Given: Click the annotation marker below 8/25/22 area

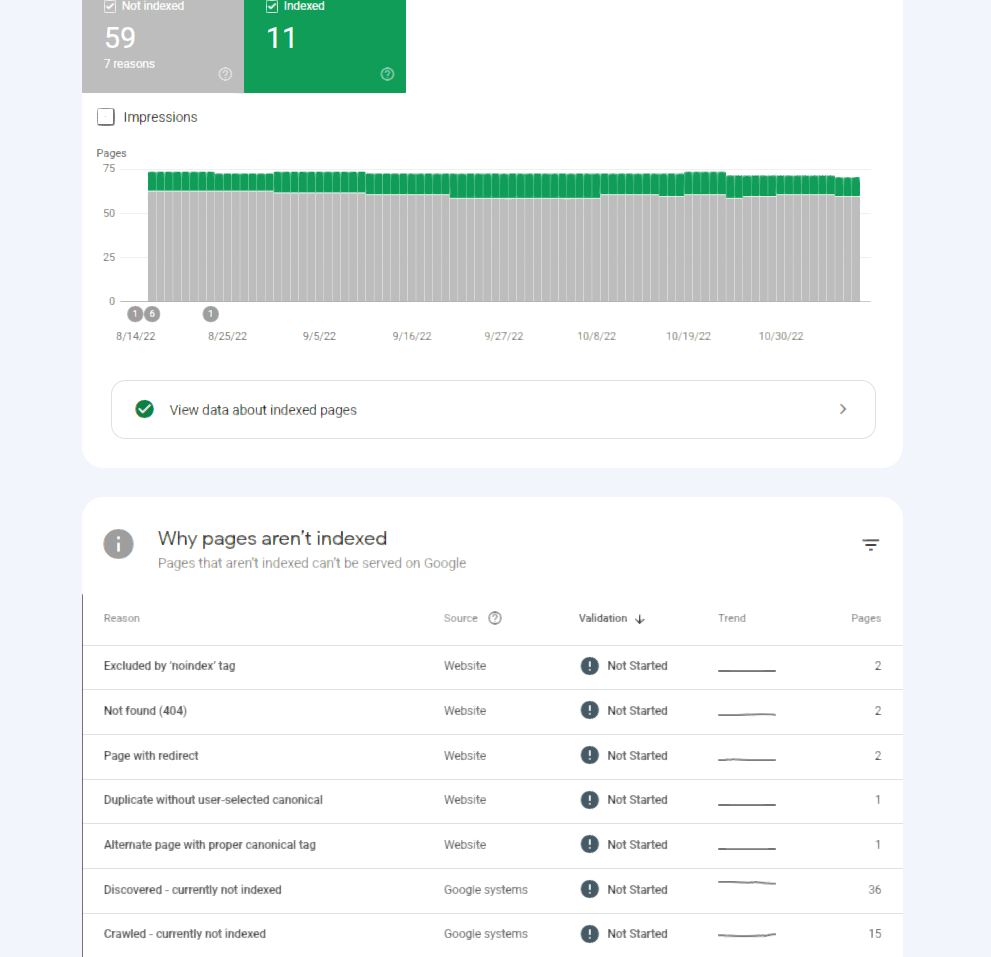Looking at the screenshot, I should pos(210,314).
